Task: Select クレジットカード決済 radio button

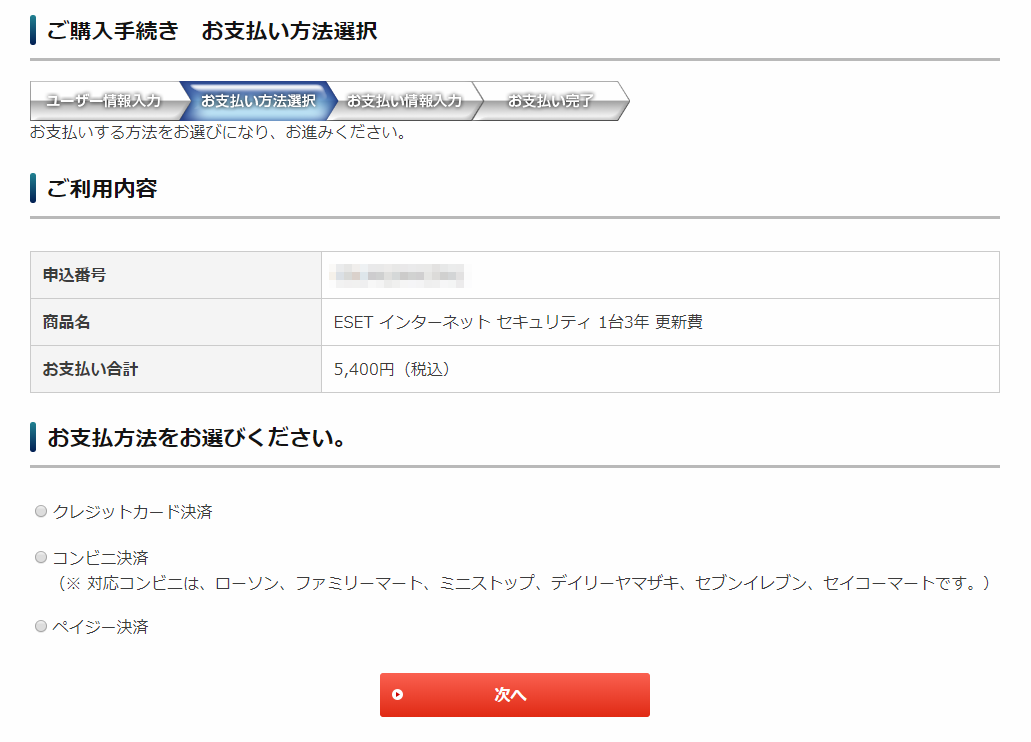Action: coord(41,511)
